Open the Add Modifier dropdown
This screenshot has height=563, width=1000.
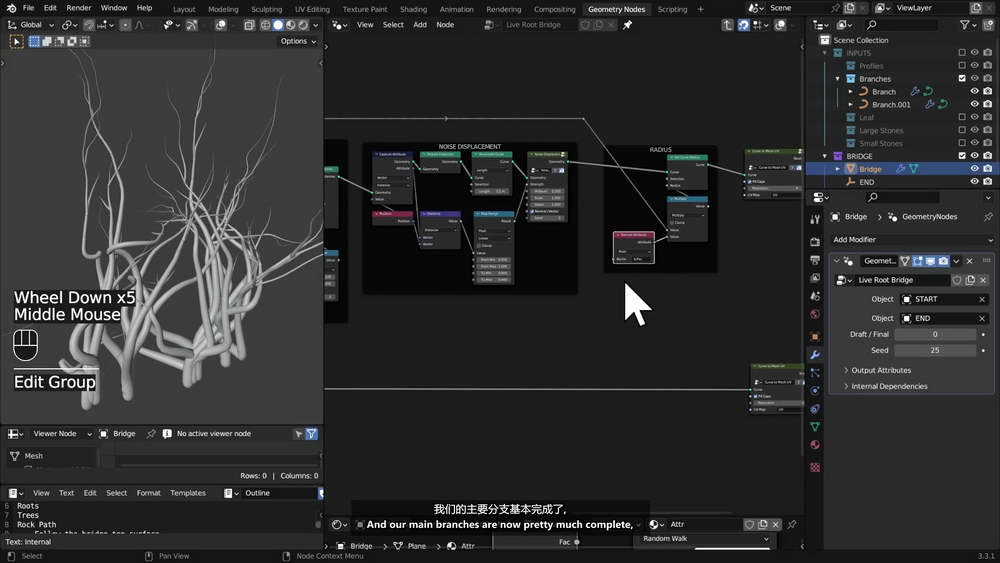(912, 240)
